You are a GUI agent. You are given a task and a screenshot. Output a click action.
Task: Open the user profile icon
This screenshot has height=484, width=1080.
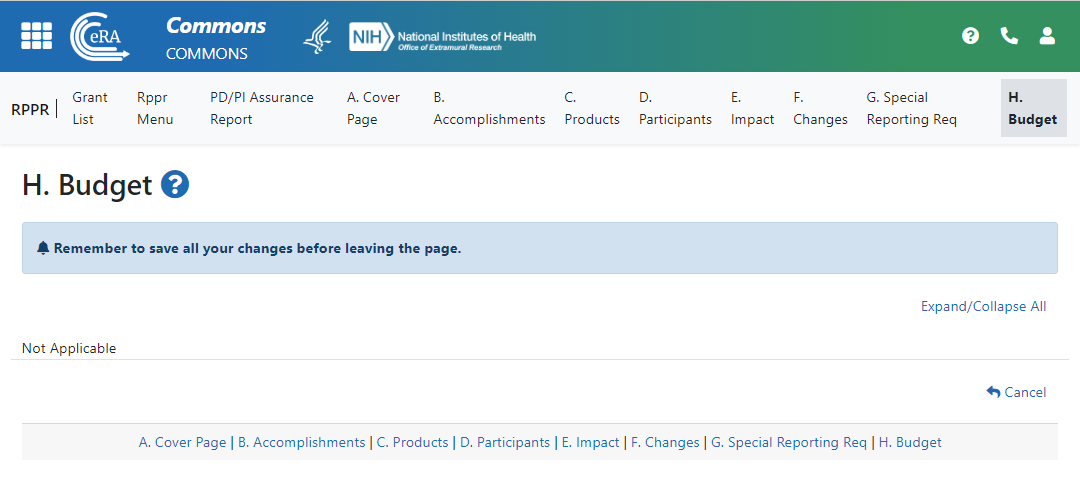tap(1047, 36)
